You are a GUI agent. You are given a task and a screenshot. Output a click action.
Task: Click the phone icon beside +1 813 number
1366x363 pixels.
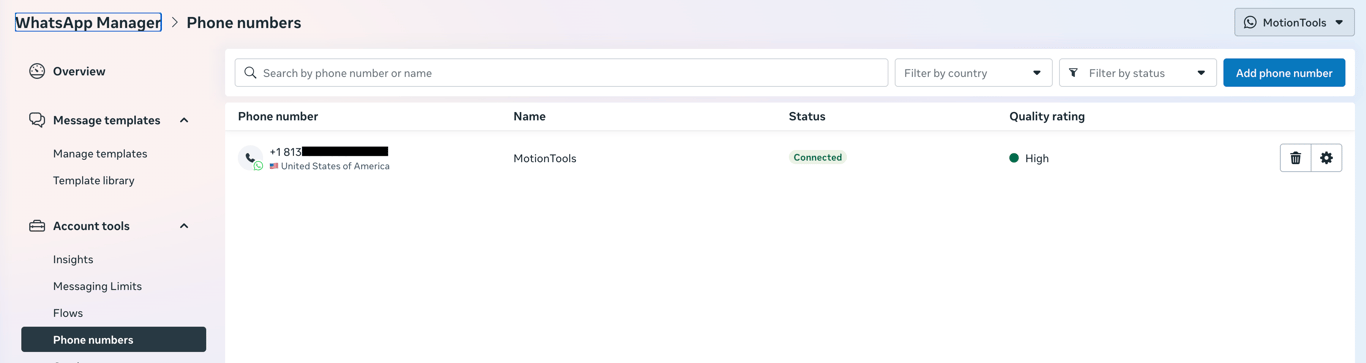coord(250,158)
